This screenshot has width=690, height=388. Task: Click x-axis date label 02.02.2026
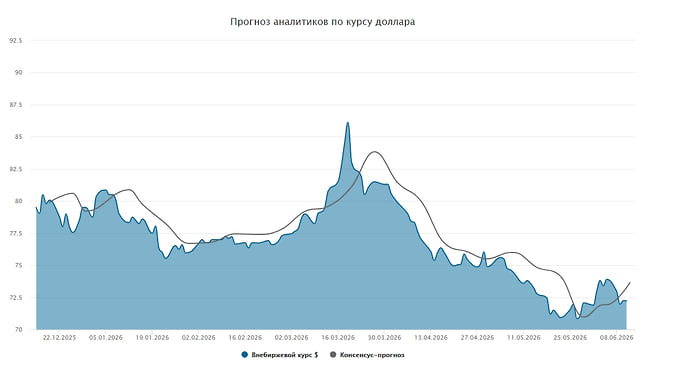point(198,337)
